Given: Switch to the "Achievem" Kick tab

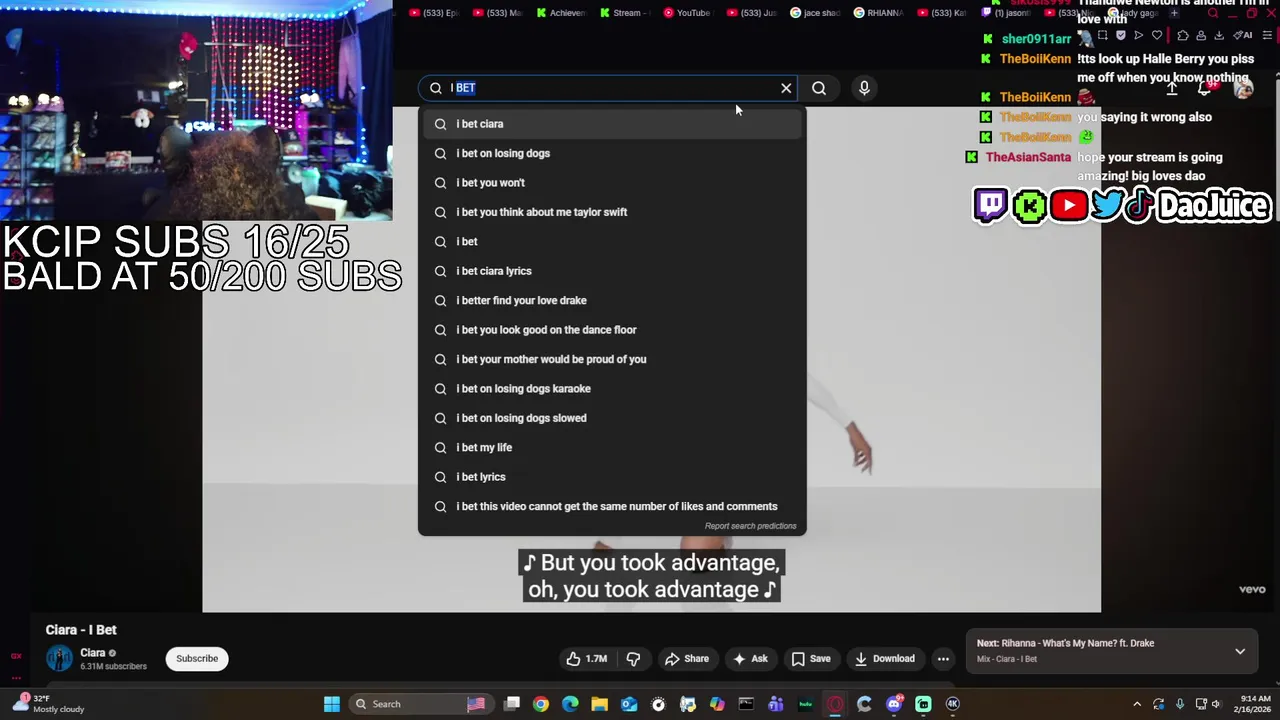Looking at the screenshot, I should tap(564, 13).
